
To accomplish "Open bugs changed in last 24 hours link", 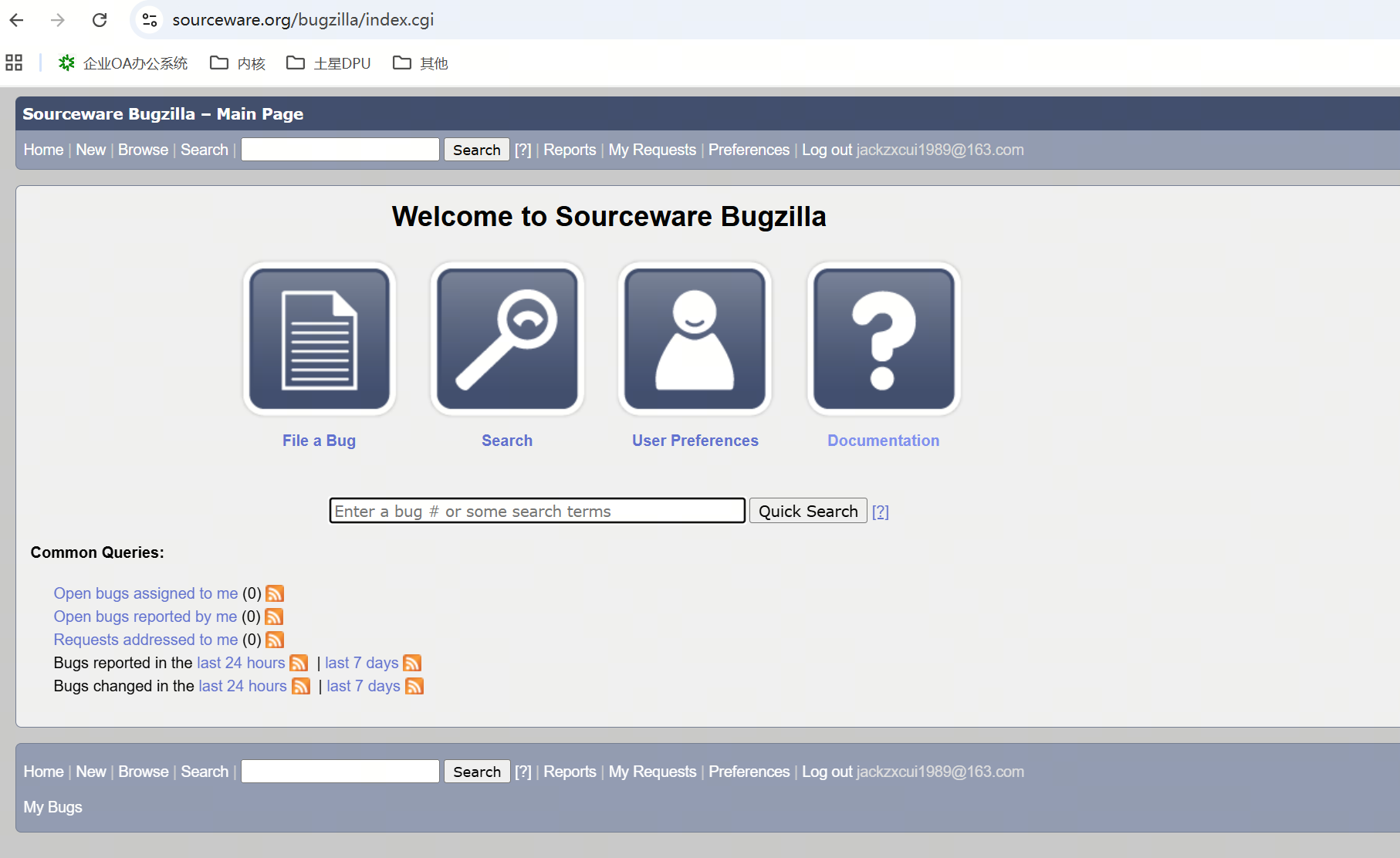I will click(242, 686).
